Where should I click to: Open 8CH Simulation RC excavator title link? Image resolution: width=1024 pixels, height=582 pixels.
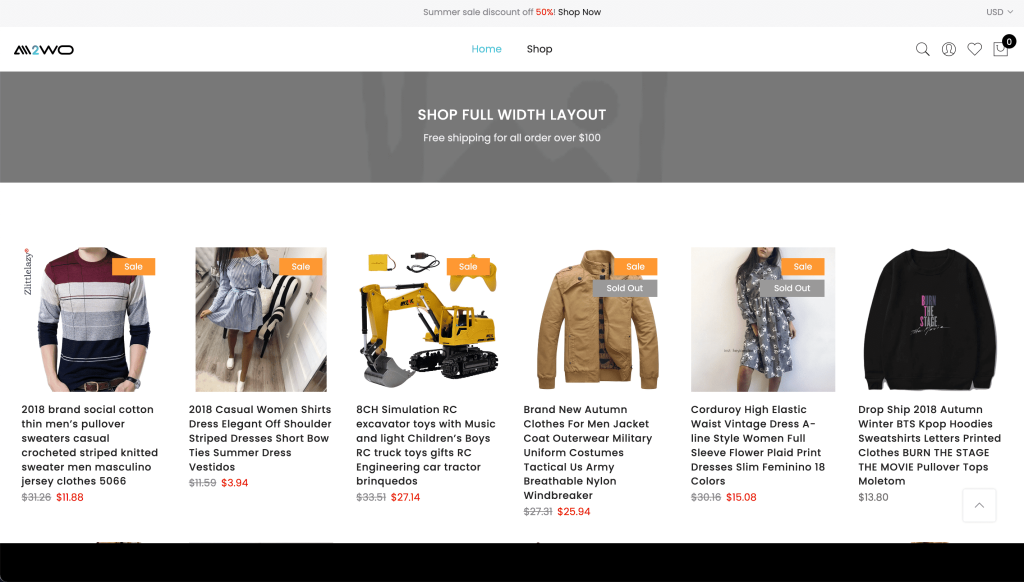pyautogui.click(x=426, y=445)
